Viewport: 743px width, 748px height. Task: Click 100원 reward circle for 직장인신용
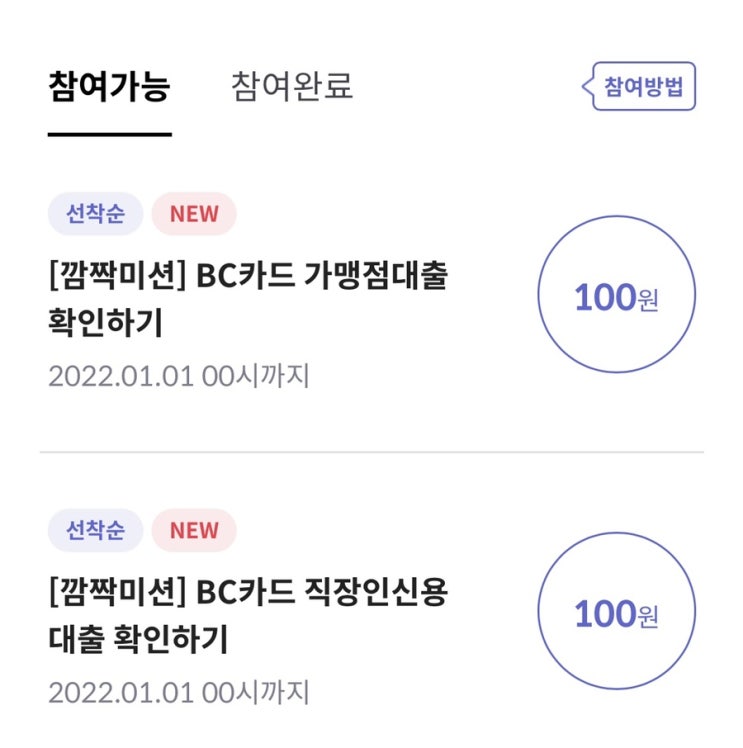[616, 612]
